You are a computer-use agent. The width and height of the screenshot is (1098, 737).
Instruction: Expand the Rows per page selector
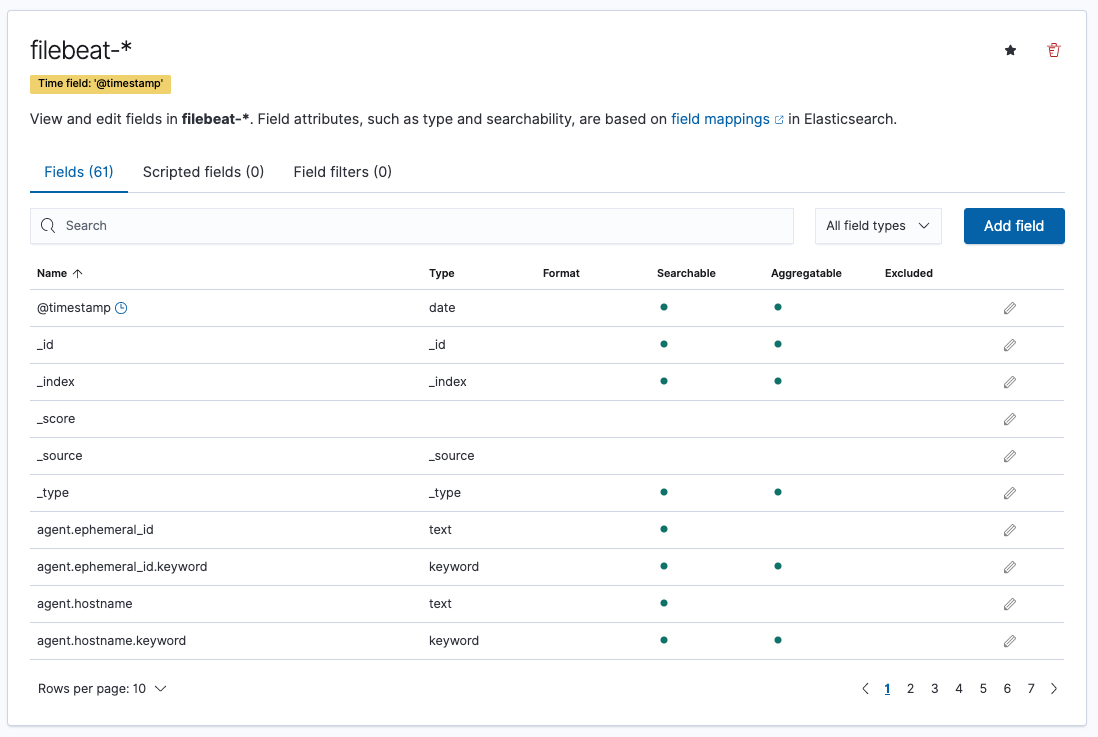click(102, 688)
